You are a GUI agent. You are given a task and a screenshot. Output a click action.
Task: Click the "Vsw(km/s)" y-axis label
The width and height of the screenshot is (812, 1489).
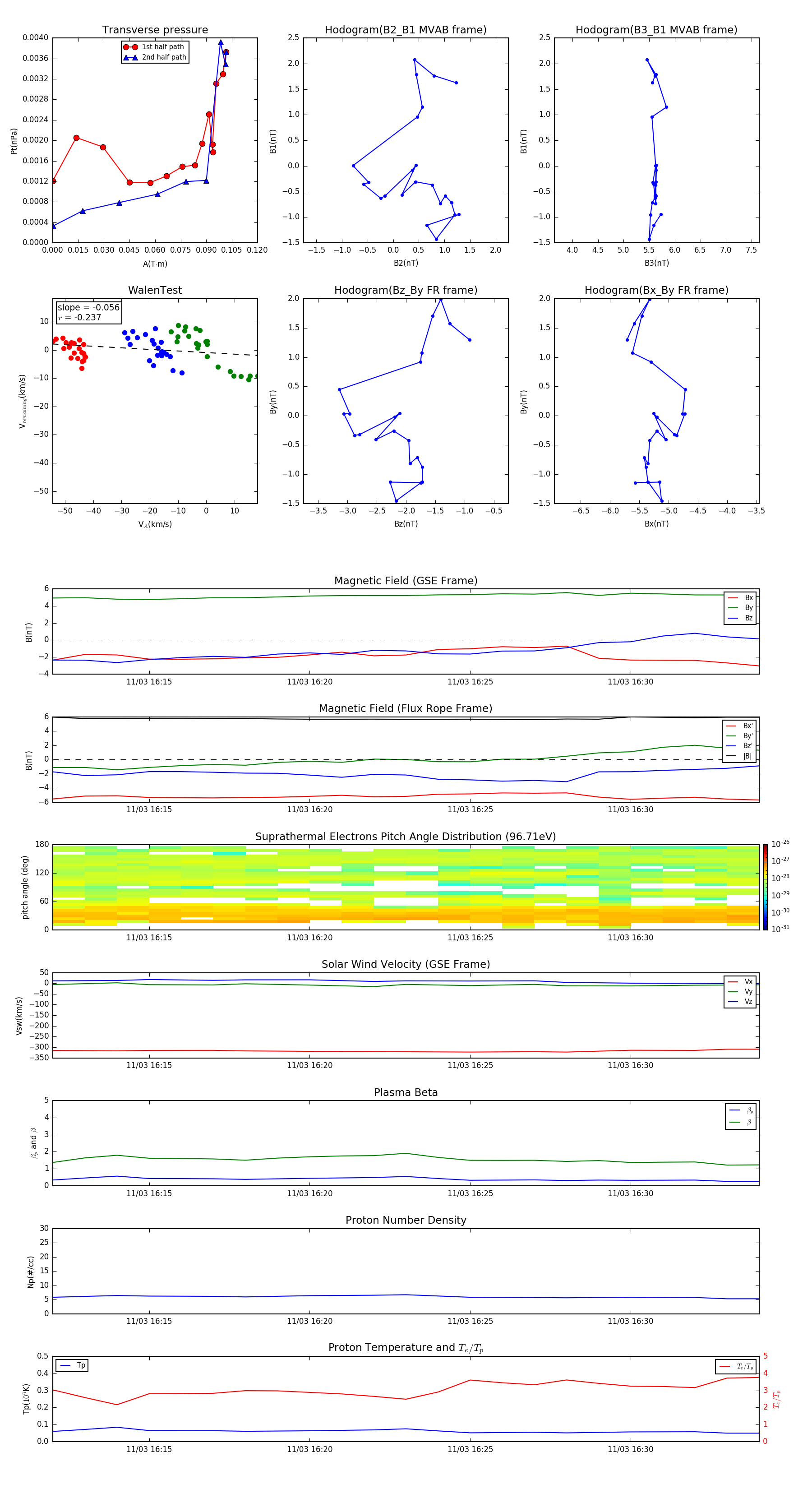coord(18,1016)
